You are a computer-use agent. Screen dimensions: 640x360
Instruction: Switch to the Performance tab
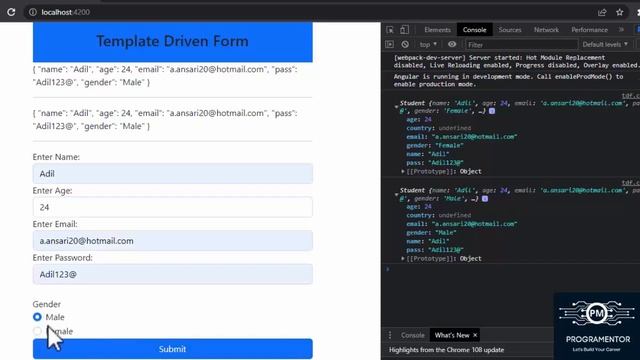pos(589,30)
